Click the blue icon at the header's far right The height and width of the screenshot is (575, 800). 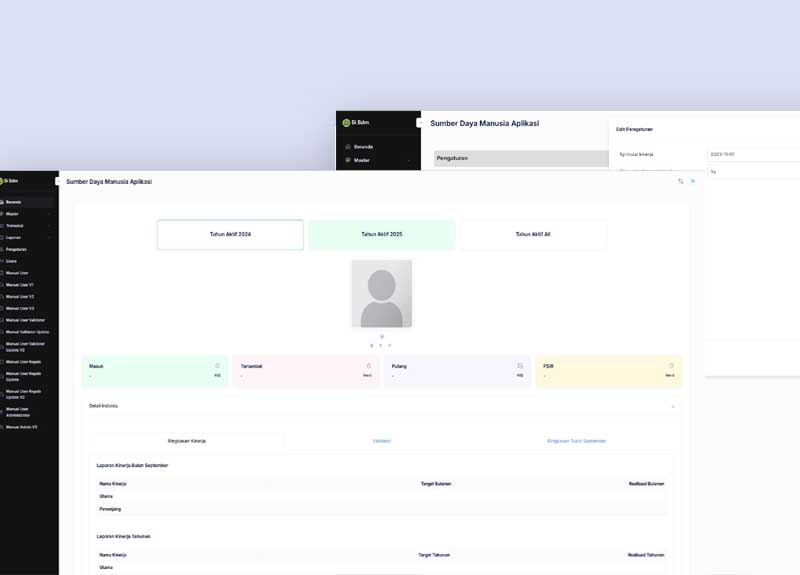point(692,181)
